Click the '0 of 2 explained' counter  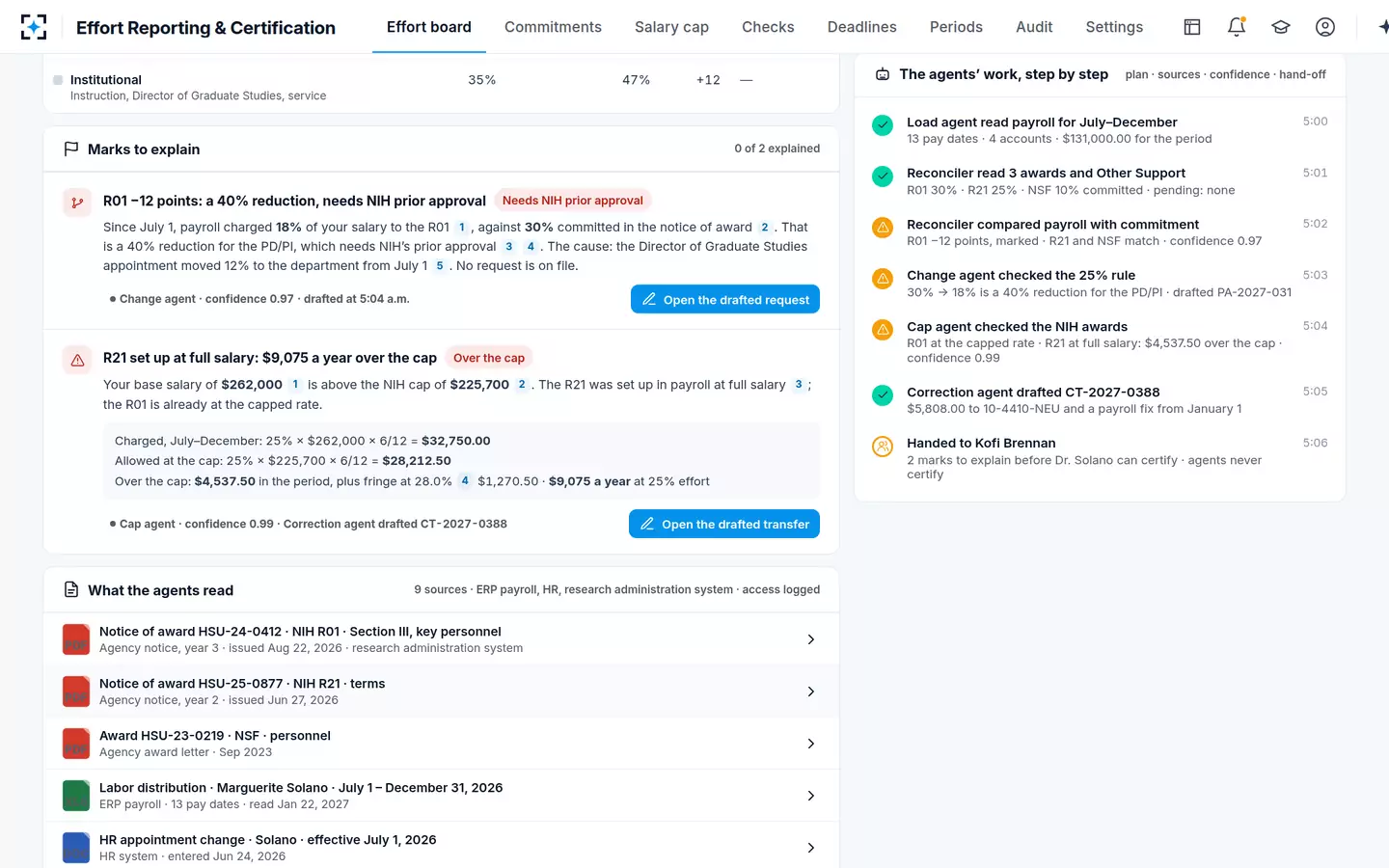pyautogui.click(x=777, y=149)
